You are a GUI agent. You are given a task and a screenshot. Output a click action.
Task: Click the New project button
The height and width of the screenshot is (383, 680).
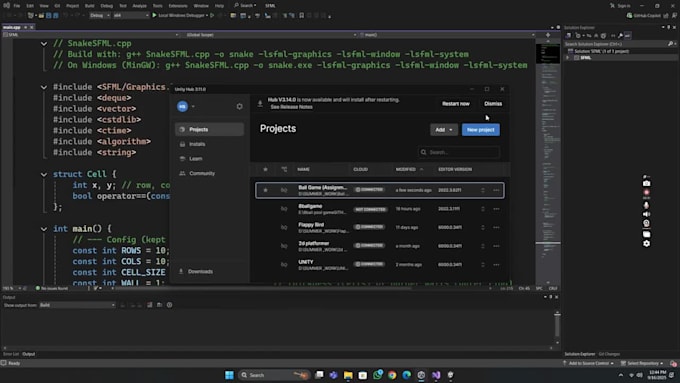(x=481, y=130)
